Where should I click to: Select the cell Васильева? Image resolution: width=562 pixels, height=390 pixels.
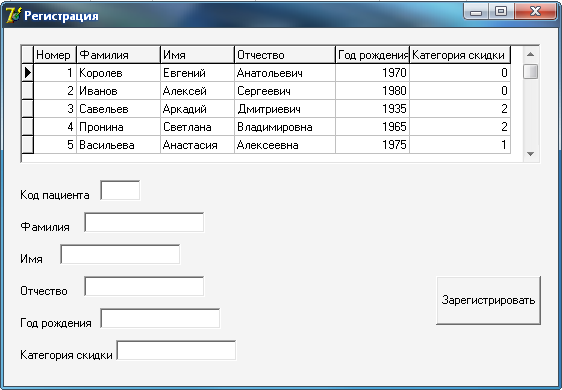[x=118, y=144]
